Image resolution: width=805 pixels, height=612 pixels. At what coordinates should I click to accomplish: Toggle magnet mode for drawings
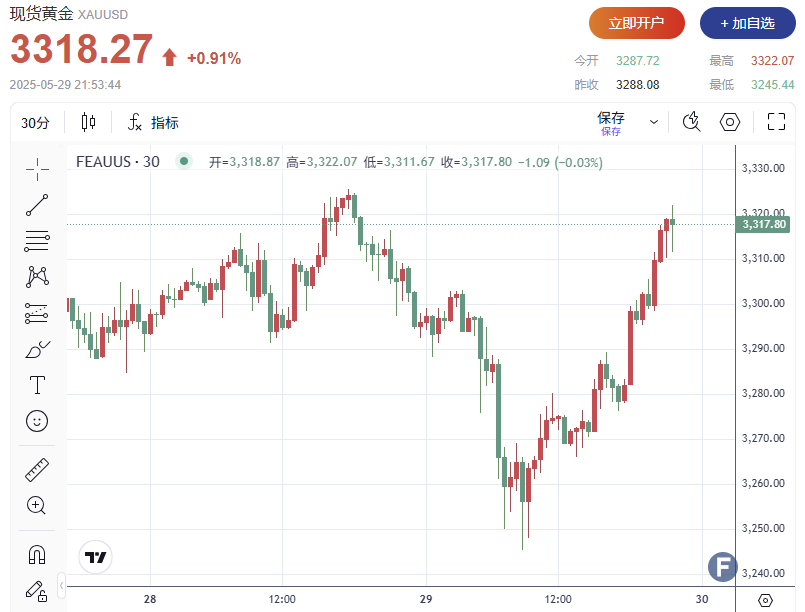(37, 553)
